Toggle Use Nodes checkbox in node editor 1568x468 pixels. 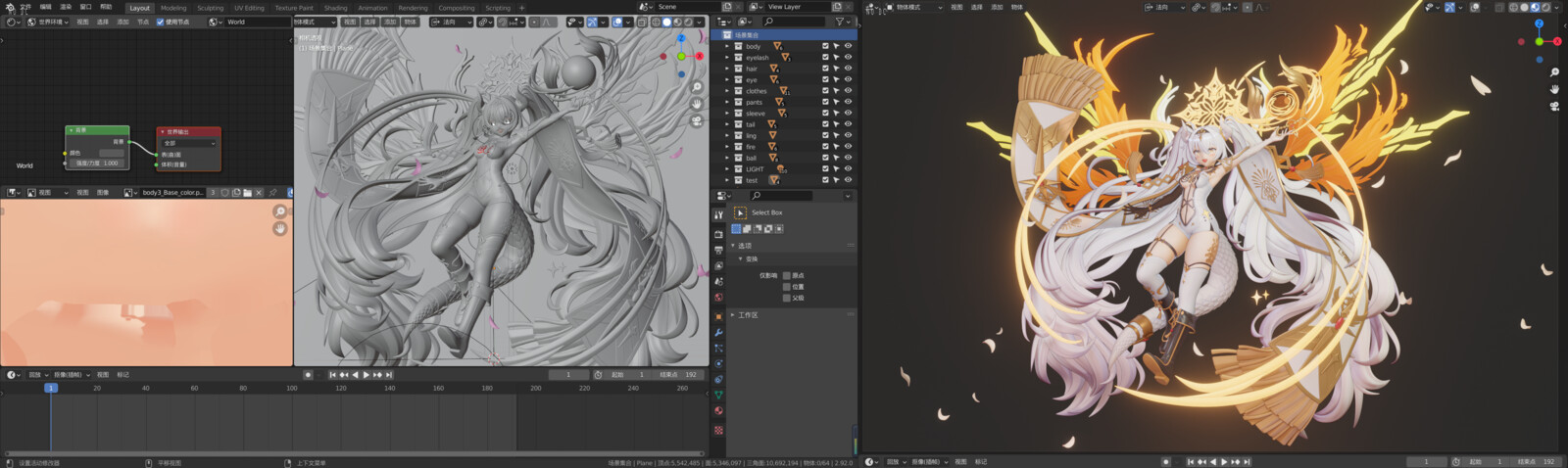(x=160, y=22)
